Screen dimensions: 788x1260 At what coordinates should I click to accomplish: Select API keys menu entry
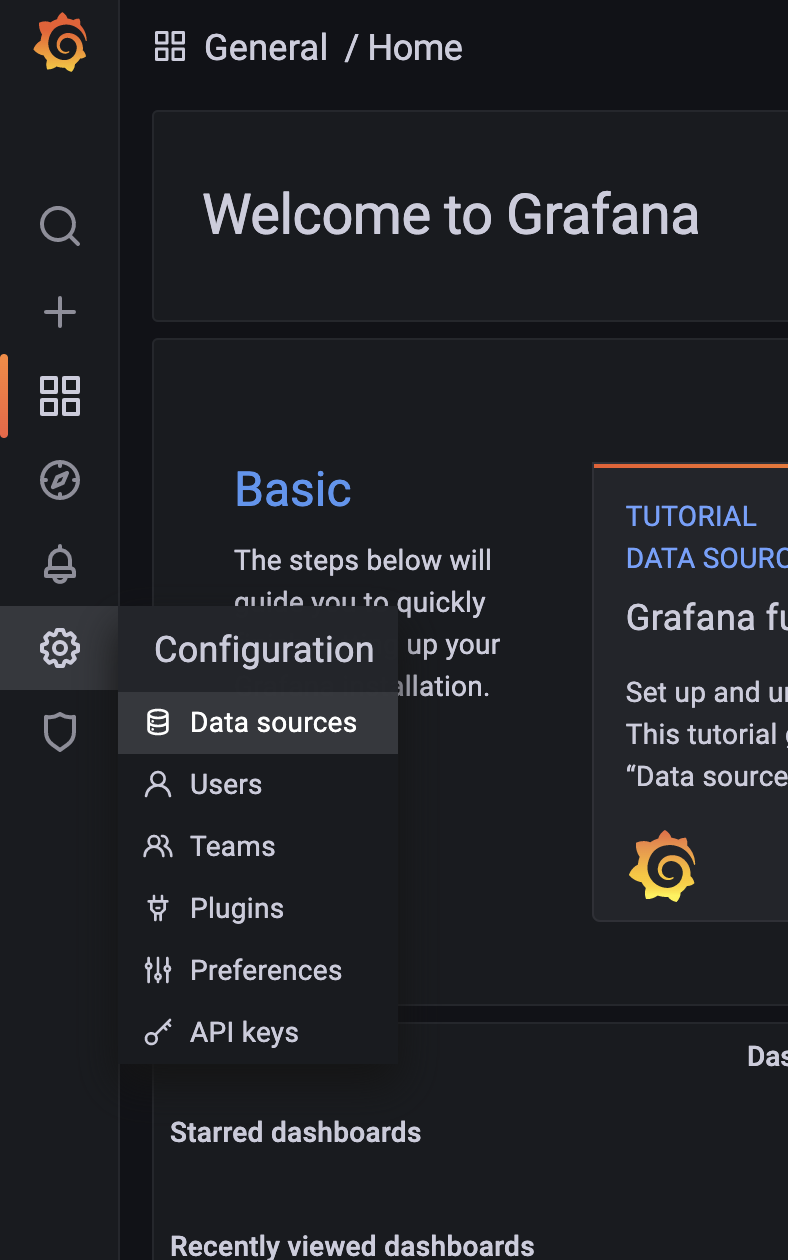point(244,1033)
